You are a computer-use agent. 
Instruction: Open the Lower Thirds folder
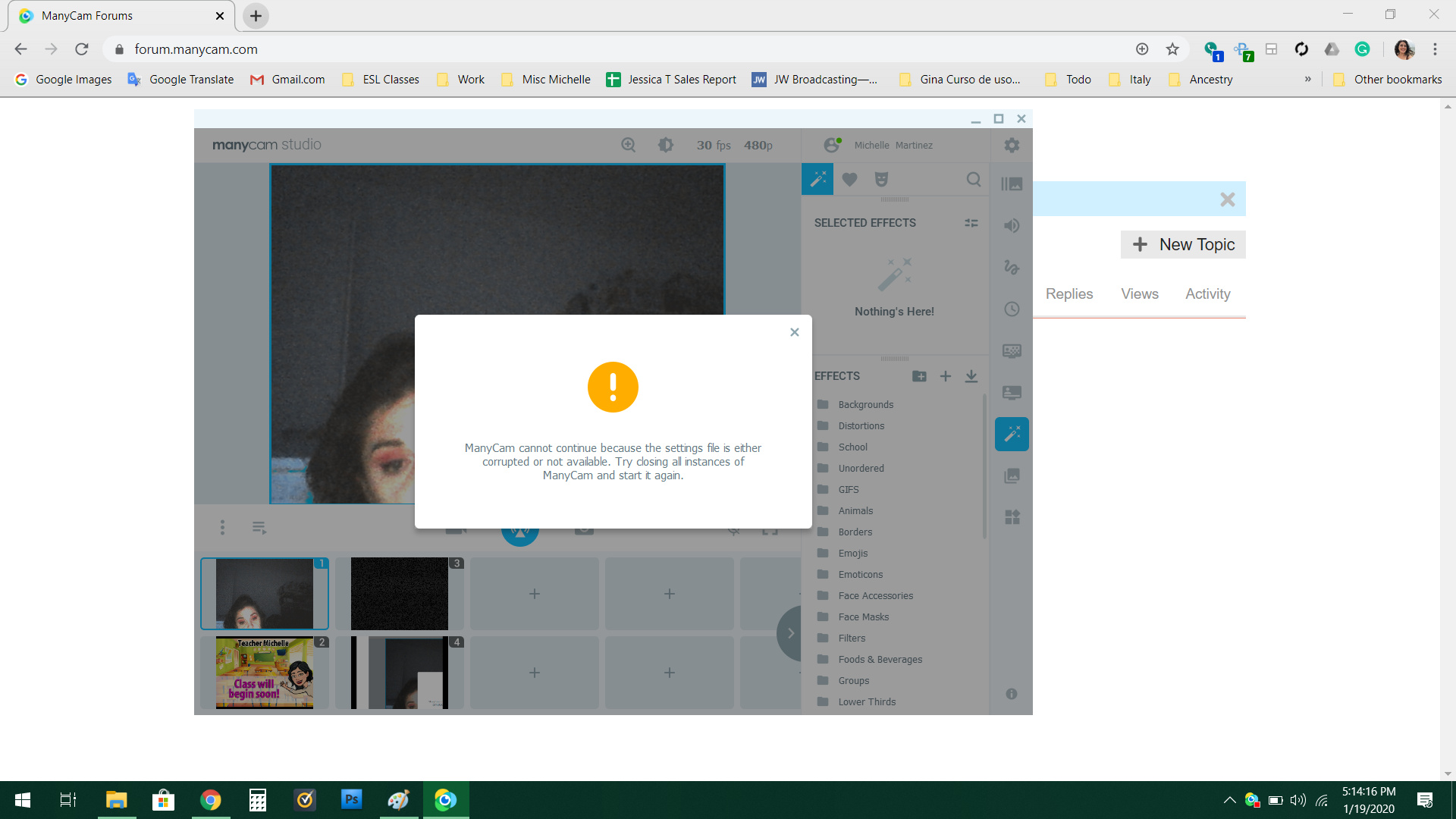click(857, 701)
